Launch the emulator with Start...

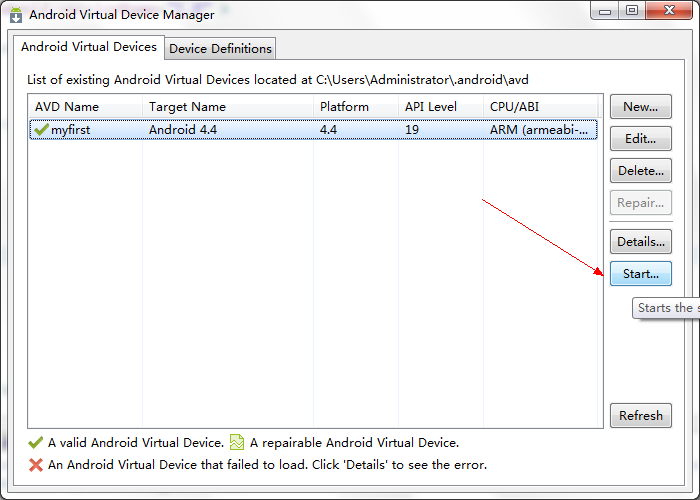[x=641, y=274]
